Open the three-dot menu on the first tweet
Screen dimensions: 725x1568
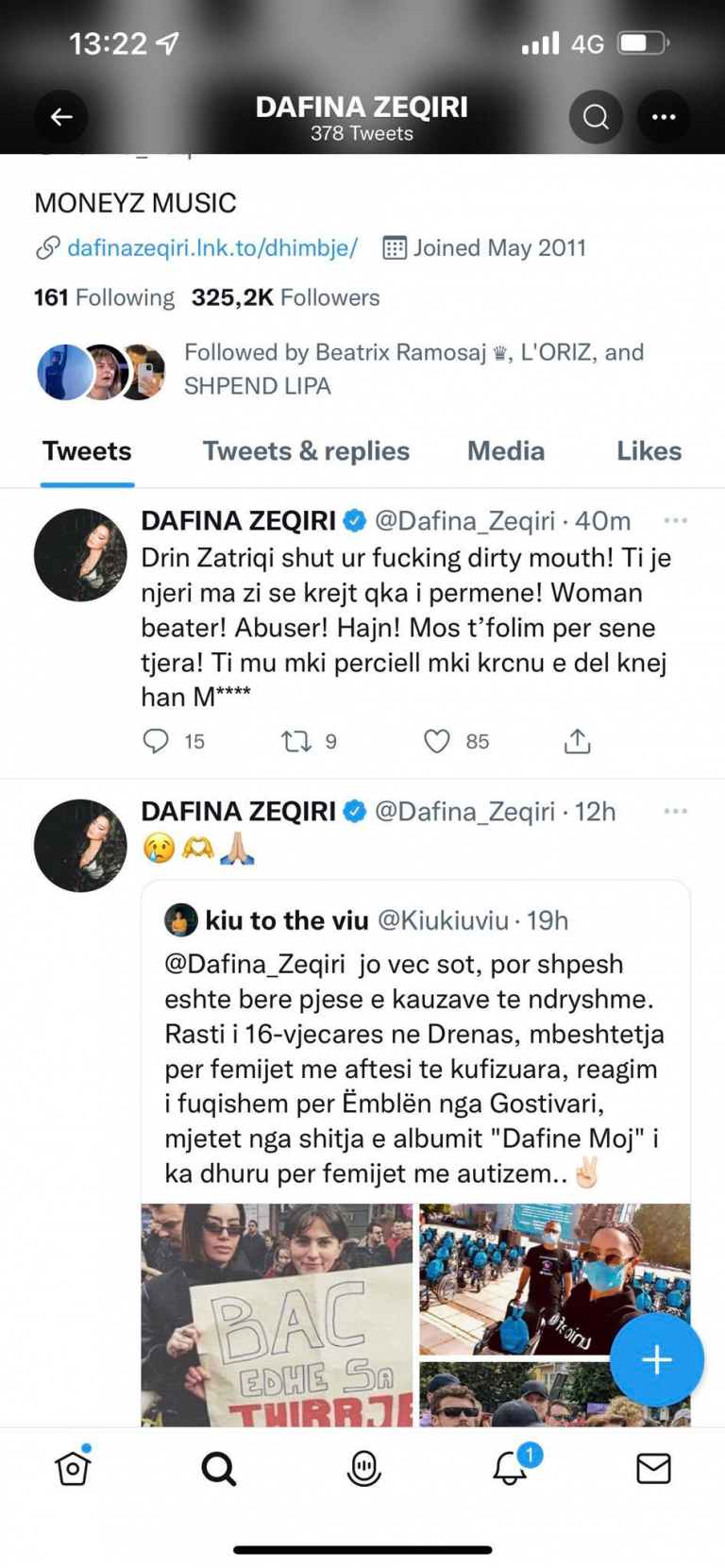tap(676, 520)
